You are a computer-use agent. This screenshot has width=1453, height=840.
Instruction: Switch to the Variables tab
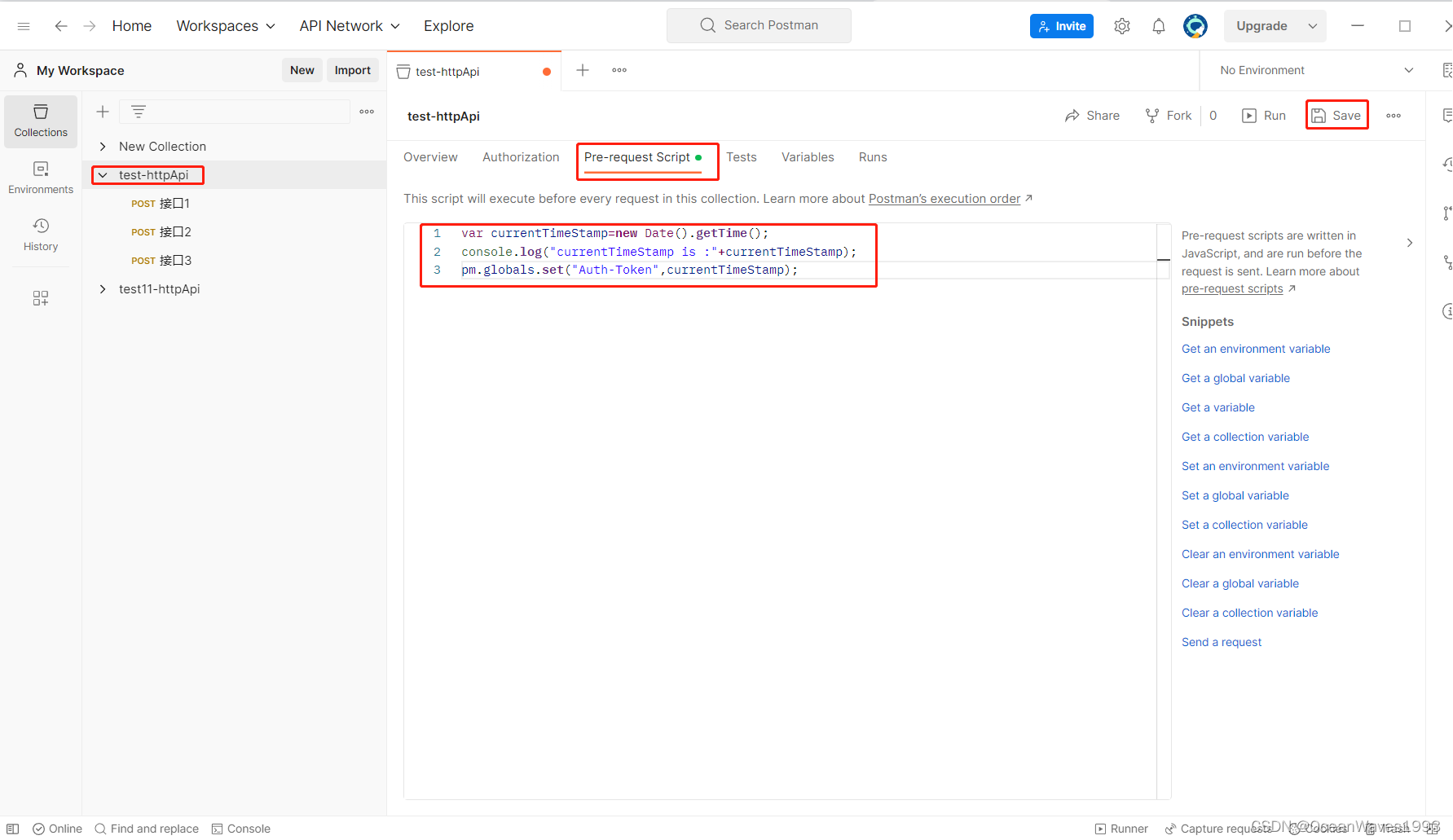(x=808, y=157)
